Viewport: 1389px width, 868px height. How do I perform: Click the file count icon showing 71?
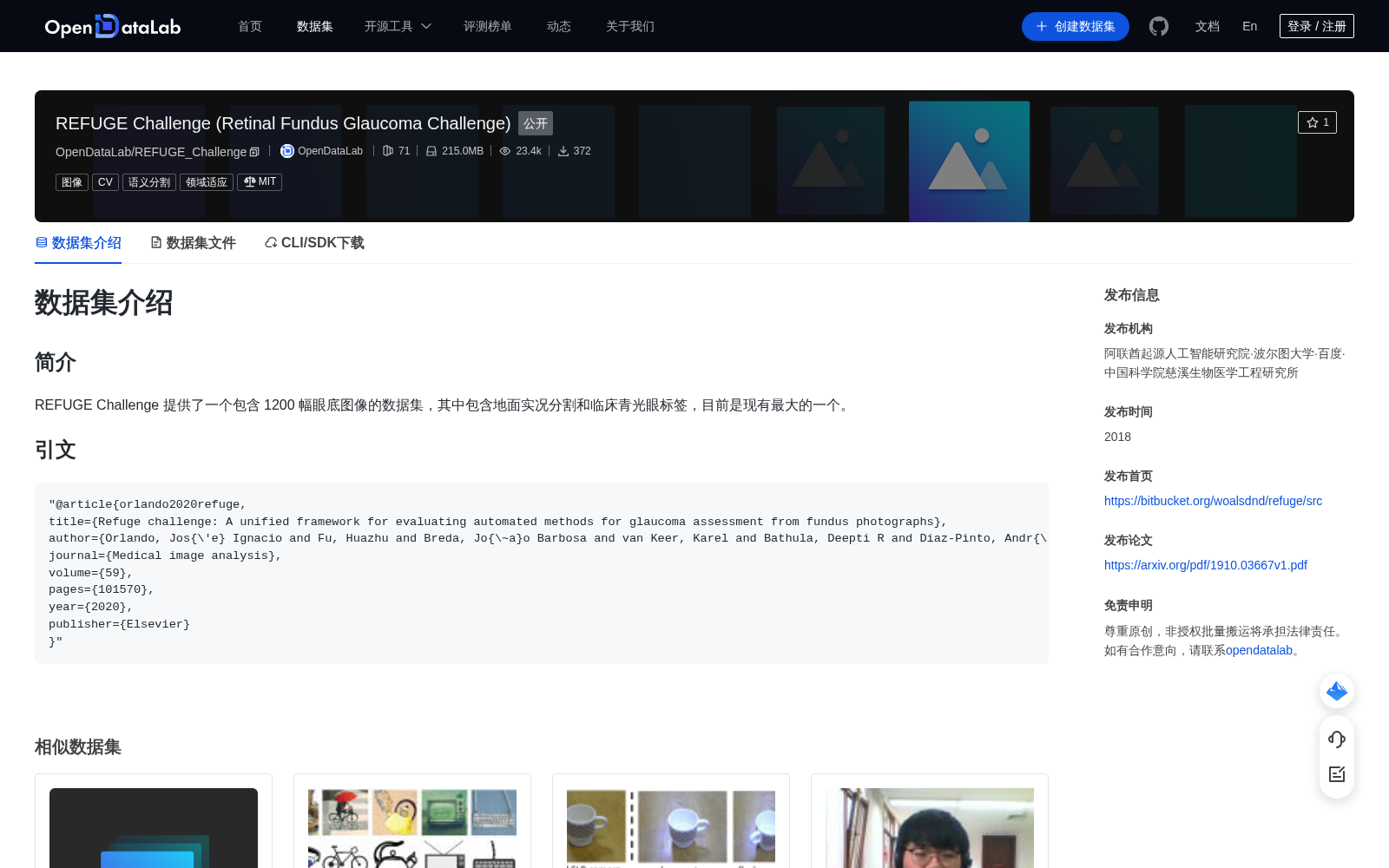tap(388, 151)
